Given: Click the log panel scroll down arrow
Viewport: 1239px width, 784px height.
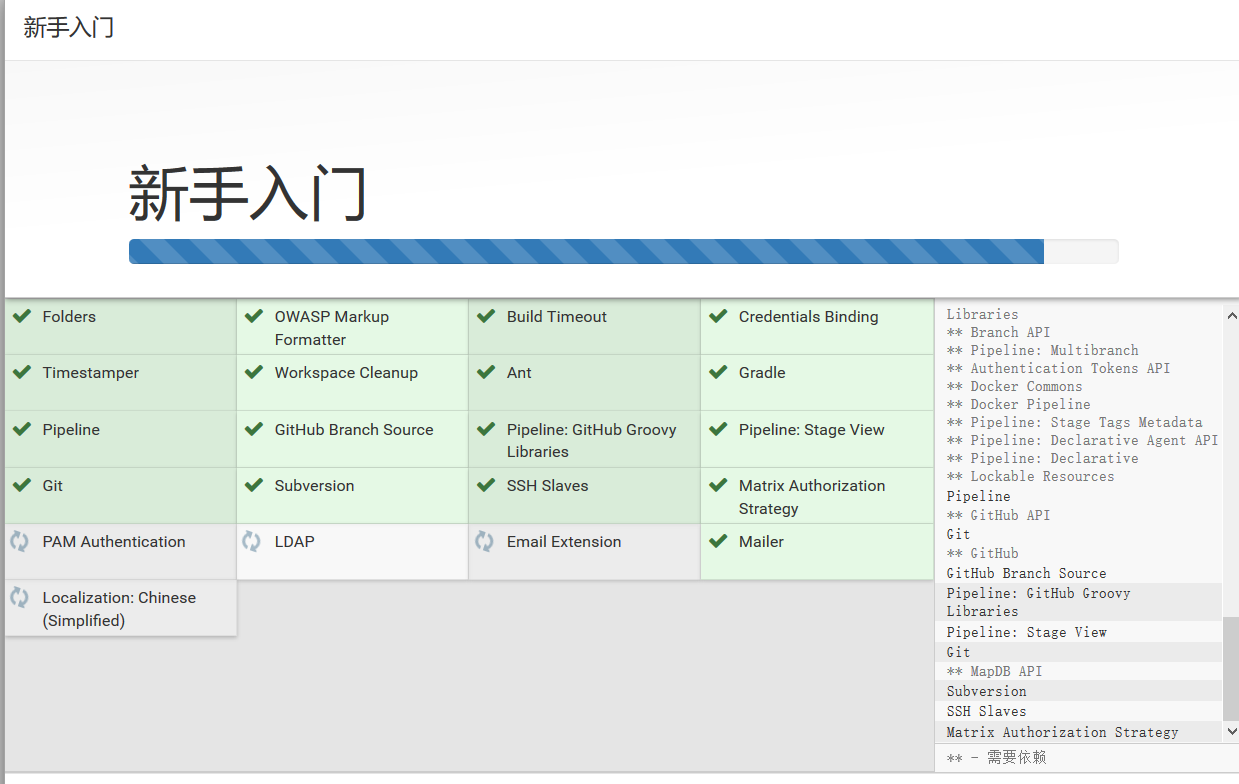Looking at the screenshot, I should tap(1231, 732).
